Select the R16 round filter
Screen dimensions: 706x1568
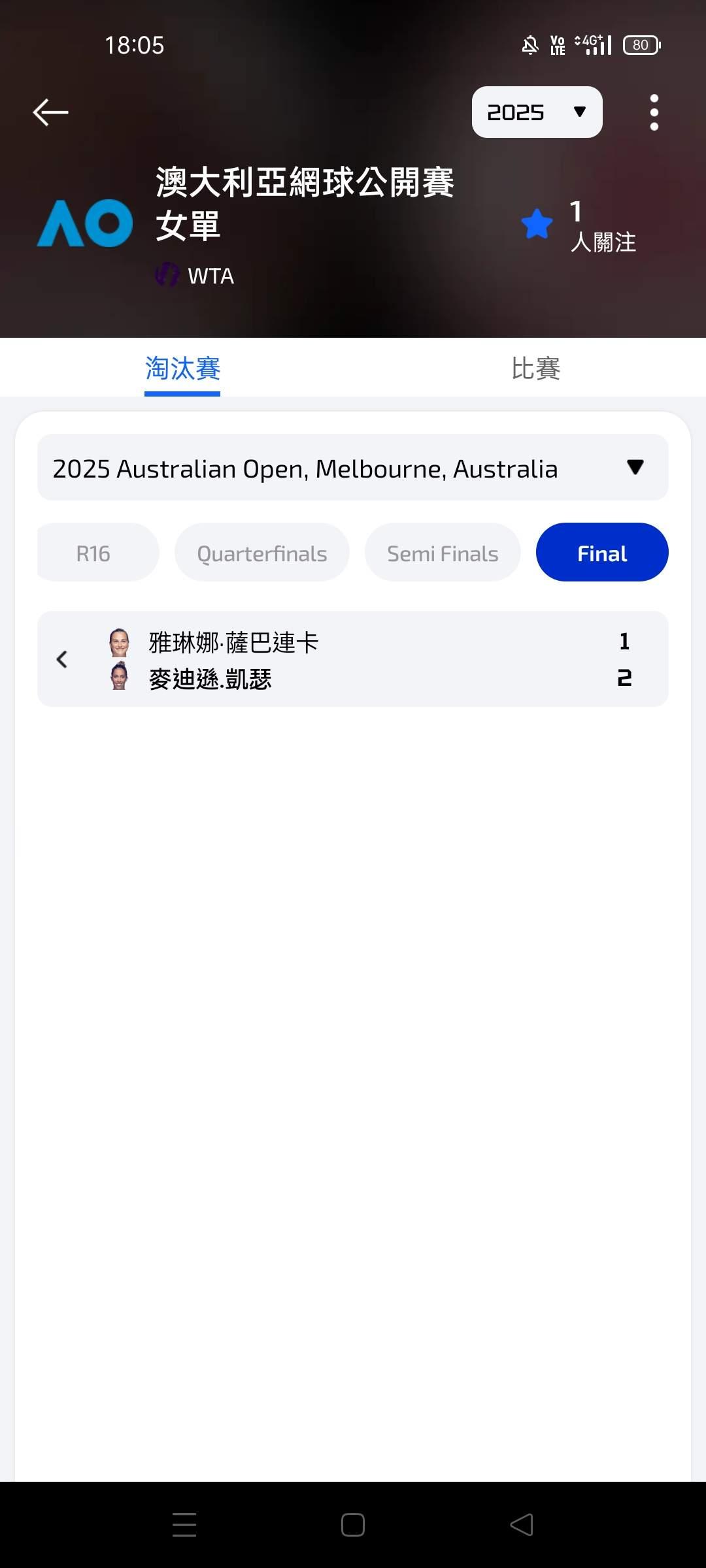click(x=94, y=553)
